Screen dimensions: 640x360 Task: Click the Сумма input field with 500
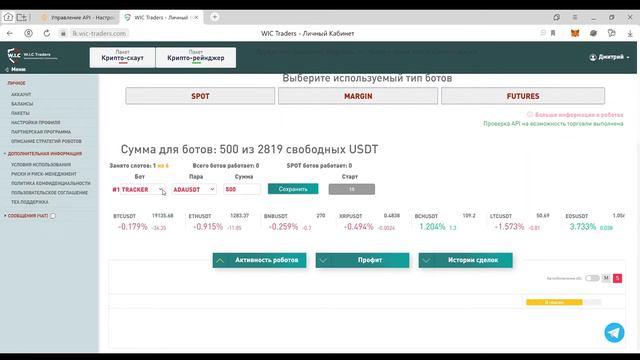click(x=242, y=189)
